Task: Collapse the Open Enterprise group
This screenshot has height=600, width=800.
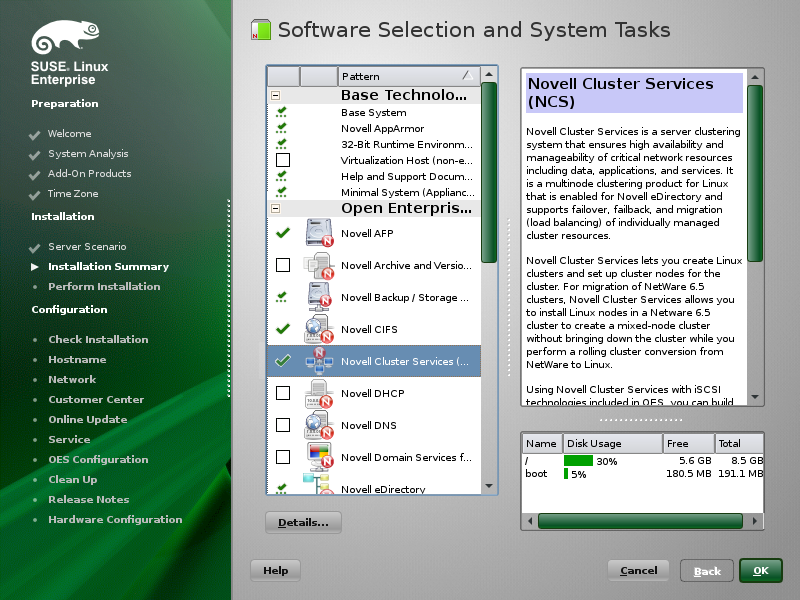Action: click(x=276, y=208)
